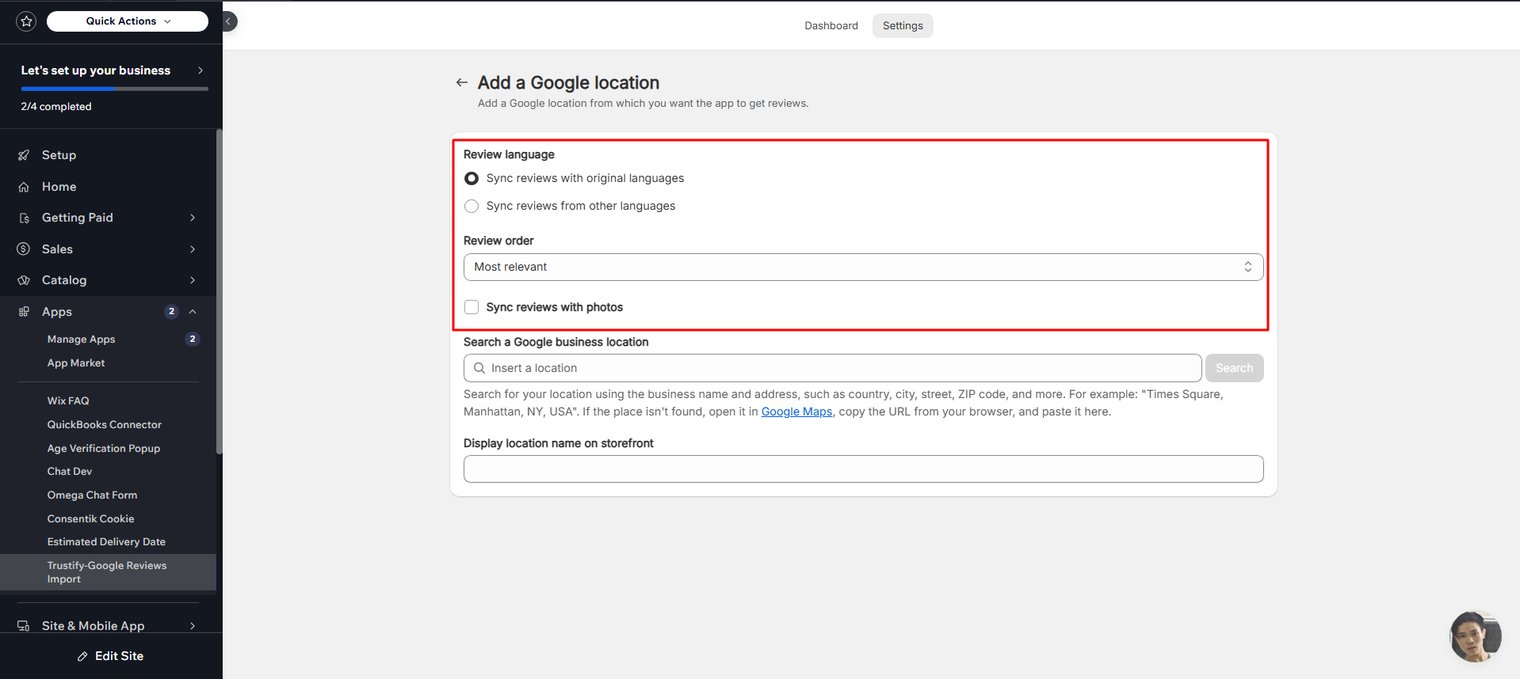This screenshot has width=1520, height=679.
Task: Click the Manage Apps badge count
Action: pos(192,339)
